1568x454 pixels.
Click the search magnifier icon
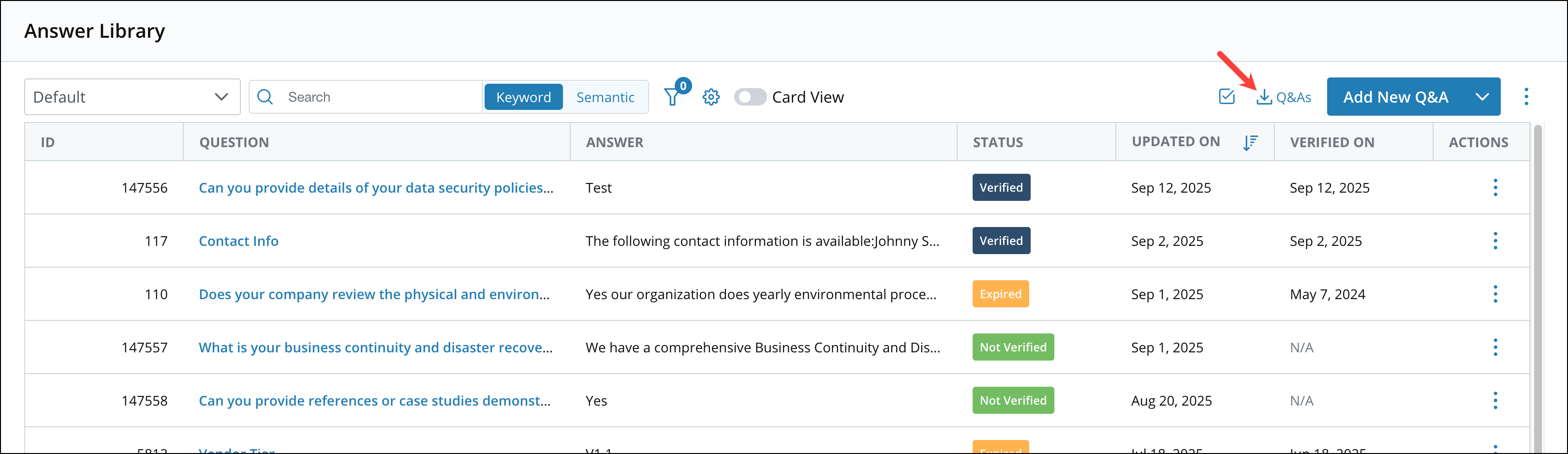265,96
